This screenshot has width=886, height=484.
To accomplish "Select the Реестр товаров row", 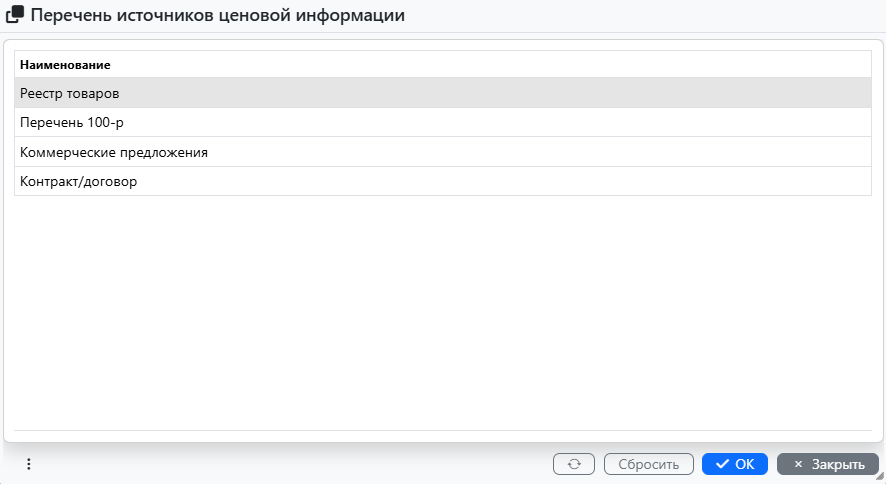I will [x=70, y=93].
